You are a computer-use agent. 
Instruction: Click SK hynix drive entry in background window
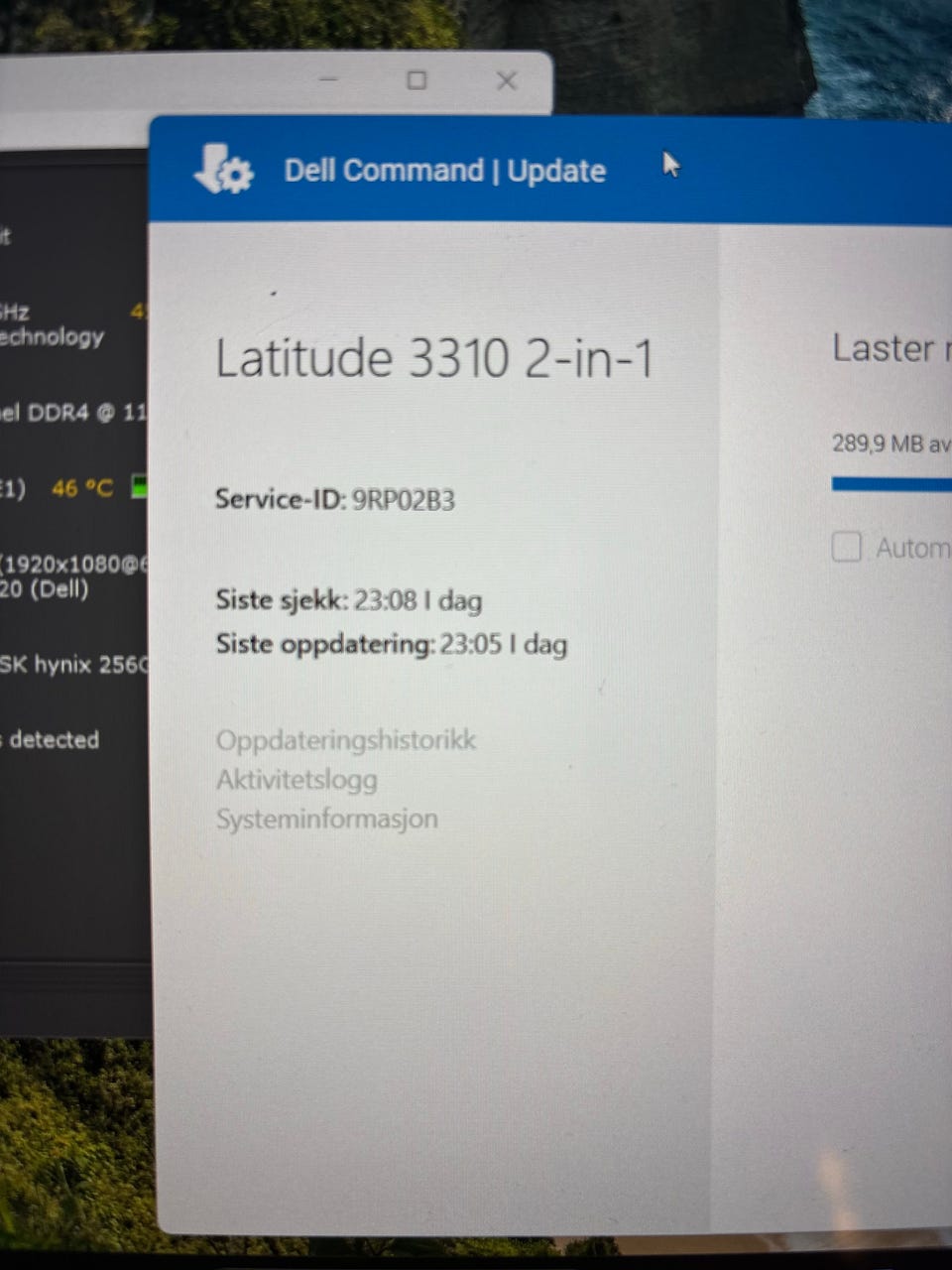pyautogui.click(x=73, y=664)
